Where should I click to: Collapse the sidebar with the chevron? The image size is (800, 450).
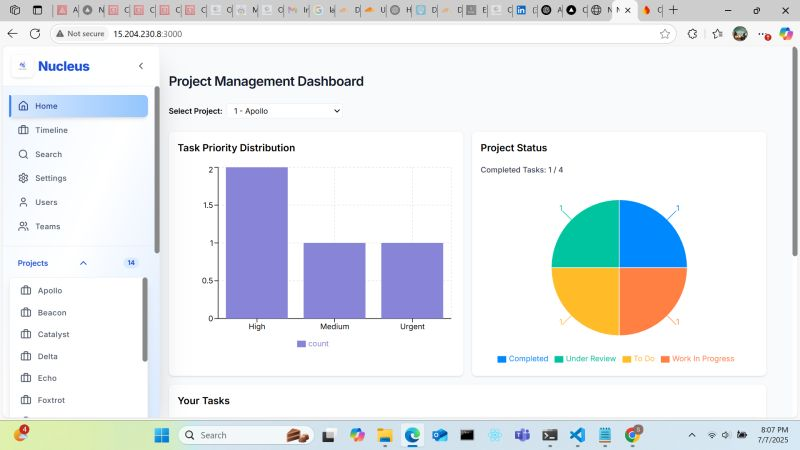click(x=141, y=66)
